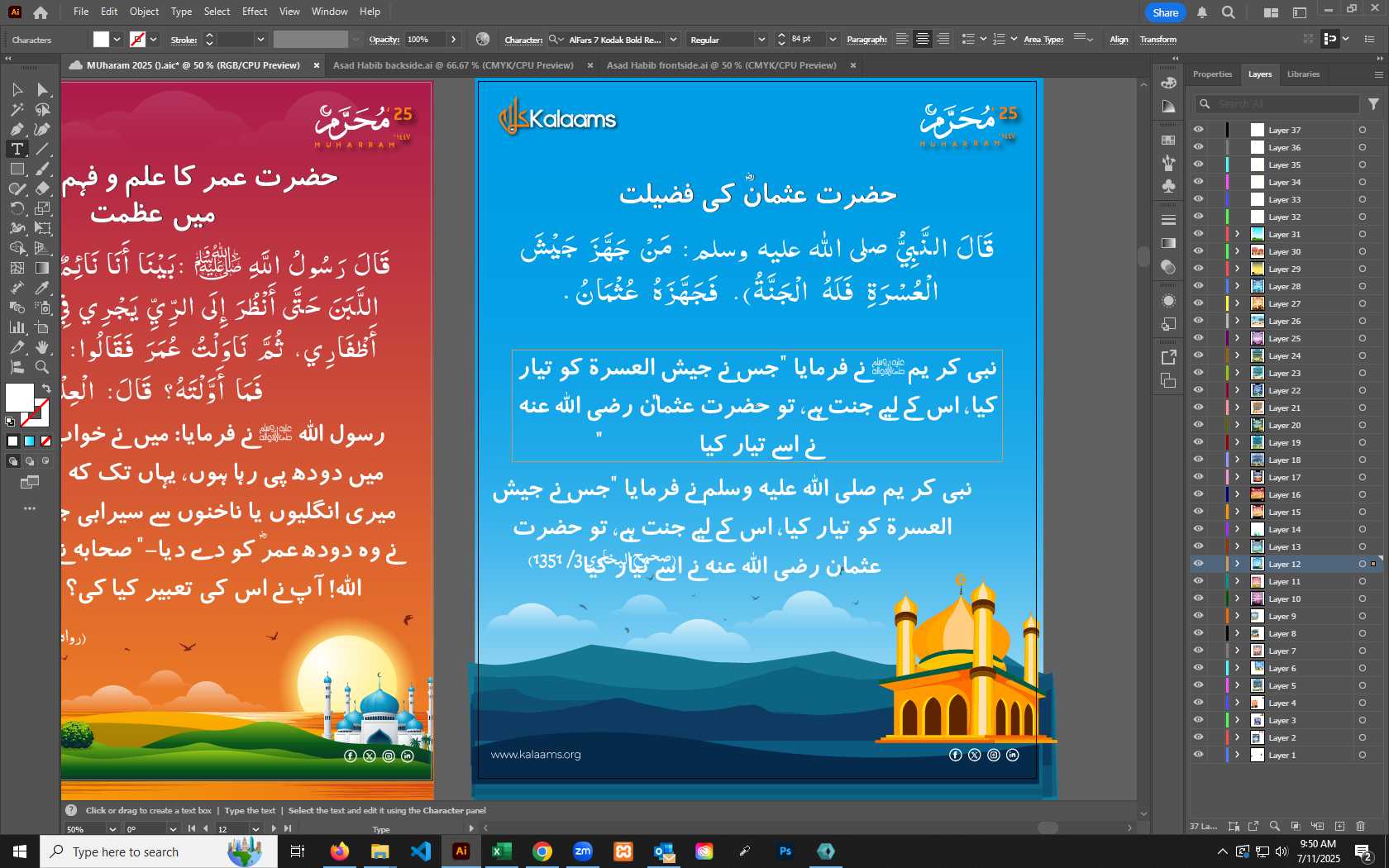This screenshot has height=868, width=1389.
Task: Hide Layer 37 with eye icon
Action: coord(1198,130)
